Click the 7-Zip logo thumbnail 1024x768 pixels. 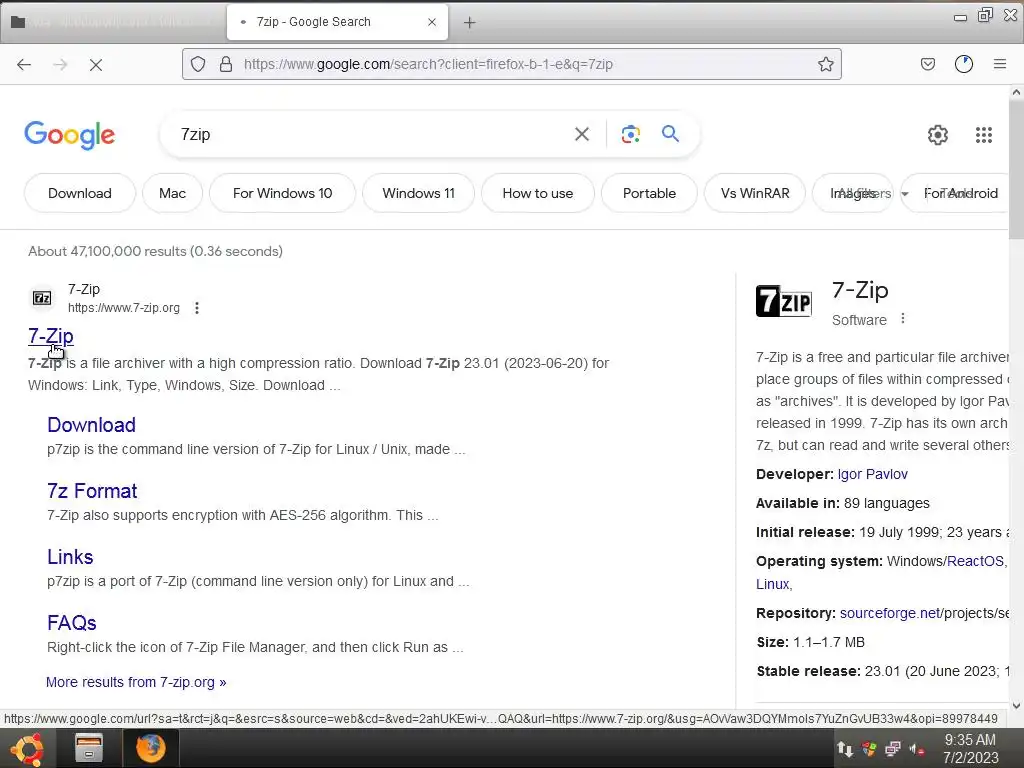pyautogui.click(x=784, y=301)
